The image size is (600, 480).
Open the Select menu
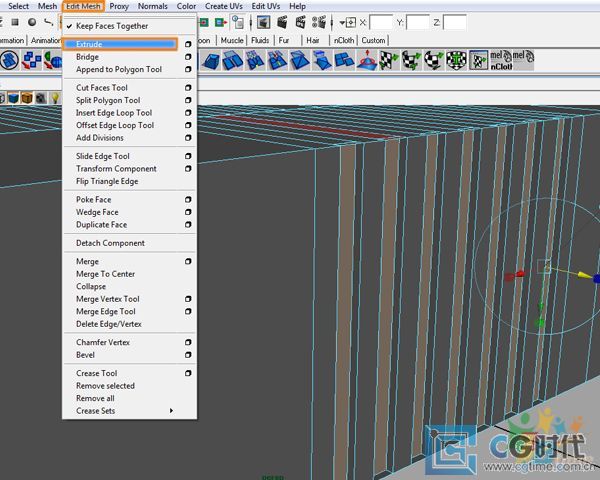click(x=18, y=7)
